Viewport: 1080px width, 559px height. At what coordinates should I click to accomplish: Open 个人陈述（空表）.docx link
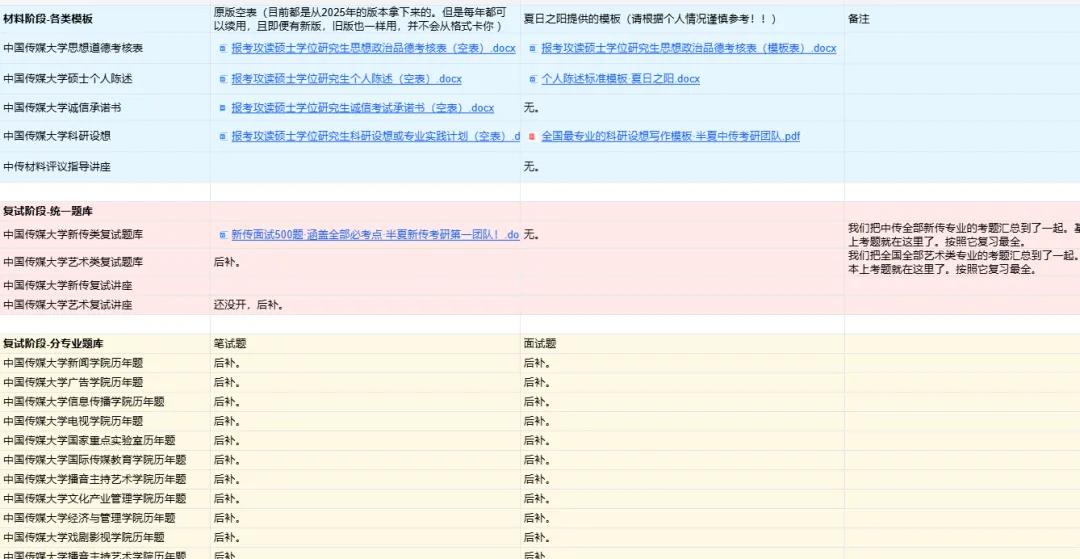[x=346, y=79]
